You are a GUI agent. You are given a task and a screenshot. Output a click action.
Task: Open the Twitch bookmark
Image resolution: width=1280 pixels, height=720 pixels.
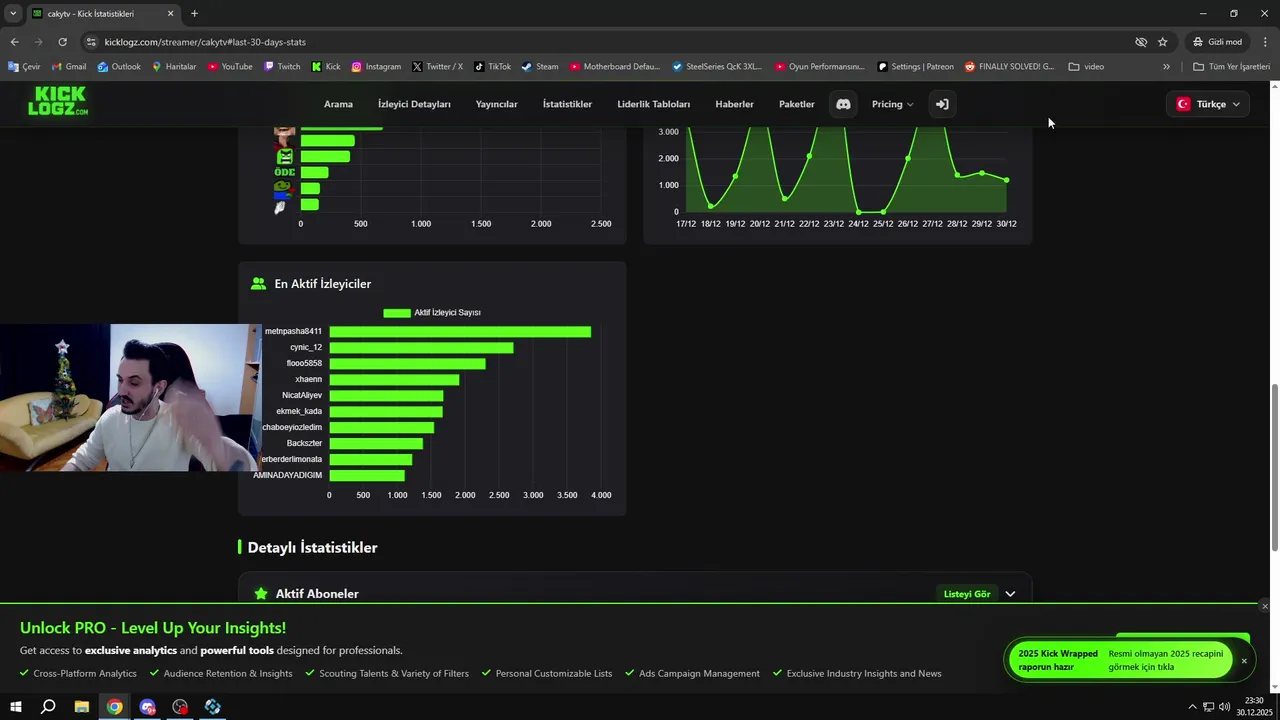pyautogui.click(x=282, y=67)
